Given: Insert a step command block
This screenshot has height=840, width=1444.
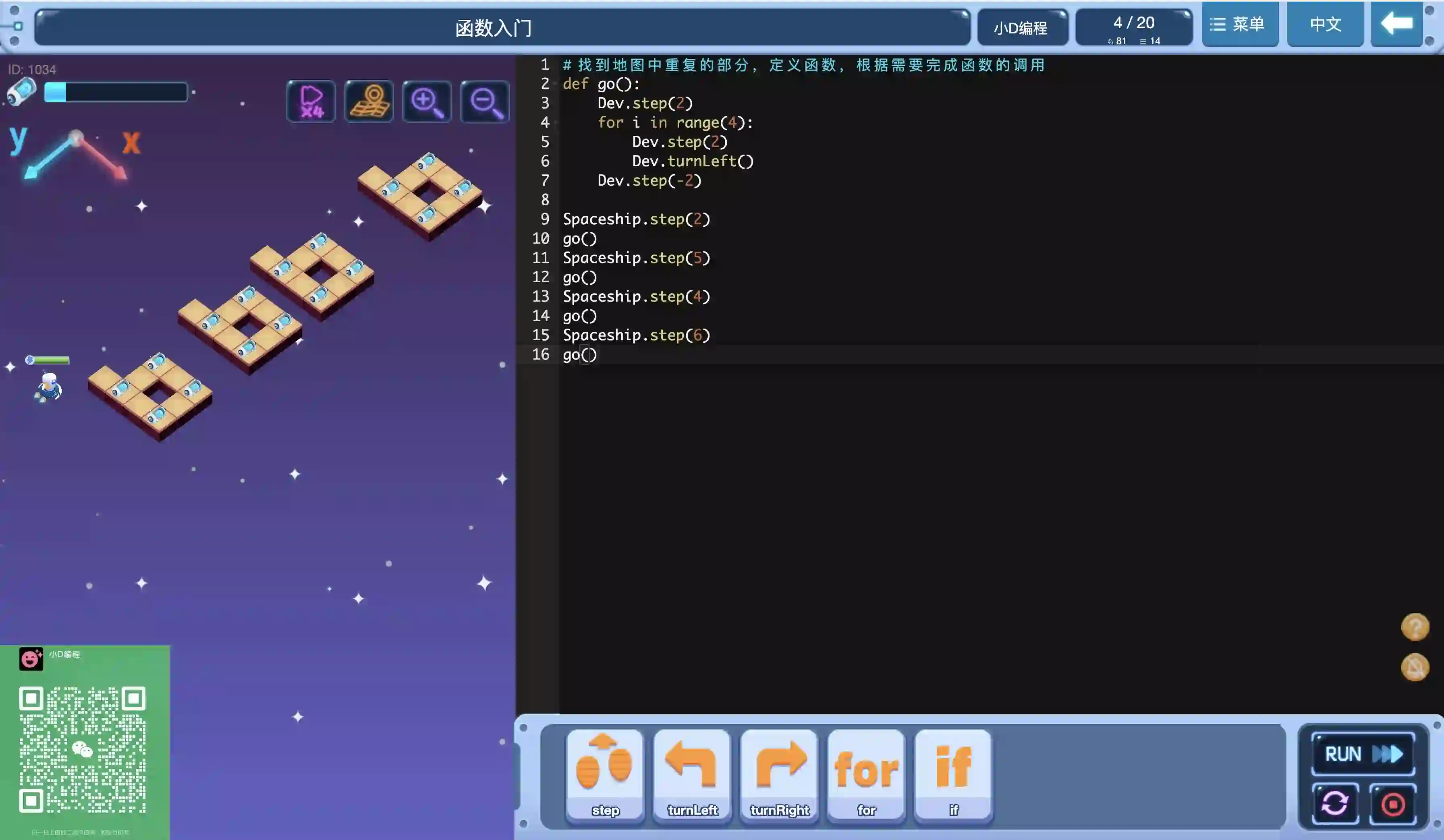Looking at the screenshot, I should tap(604, 775).
